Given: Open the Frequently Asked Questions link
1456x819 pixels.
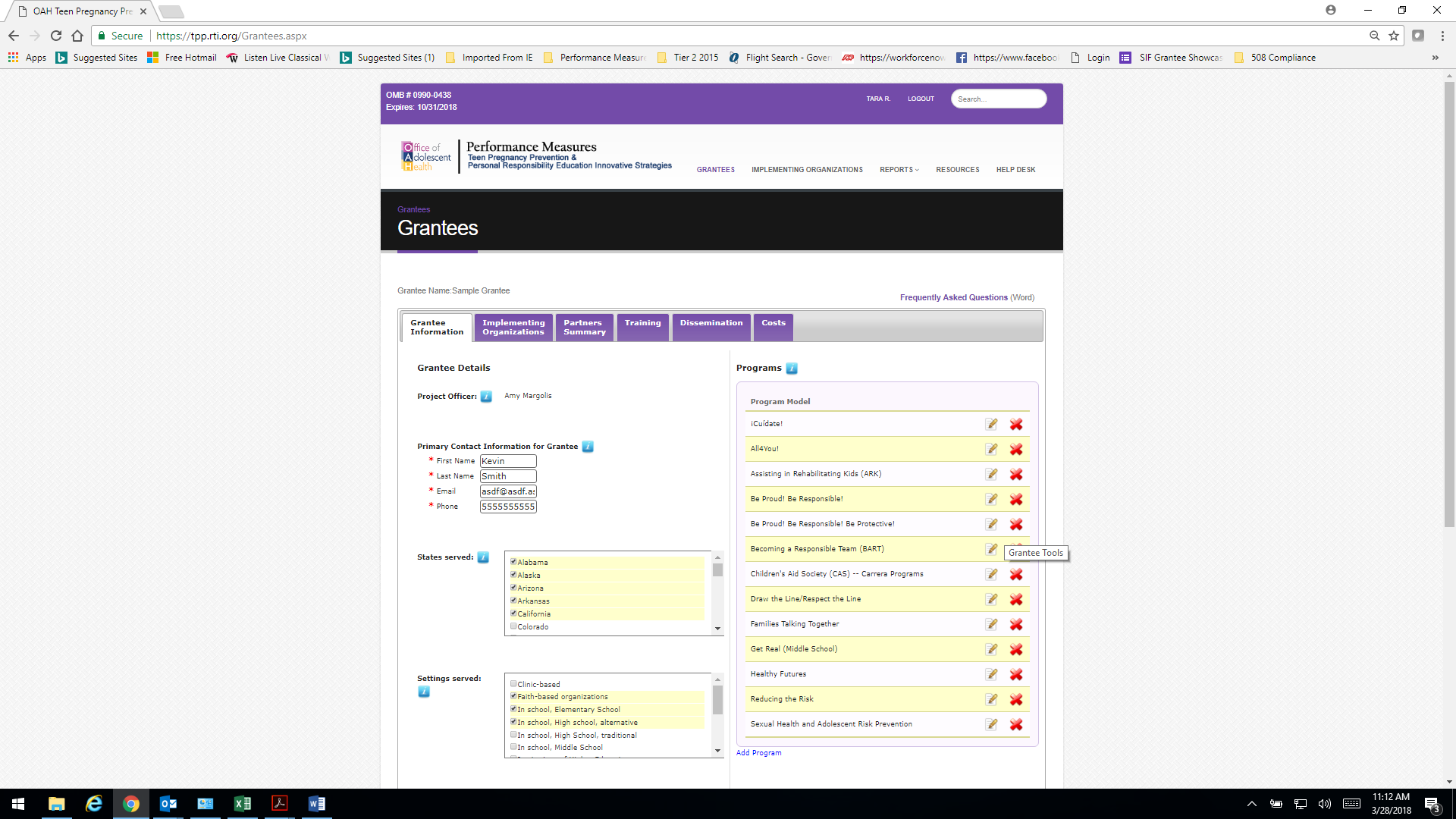Looking at the screenshot, I should click(953, 297).
